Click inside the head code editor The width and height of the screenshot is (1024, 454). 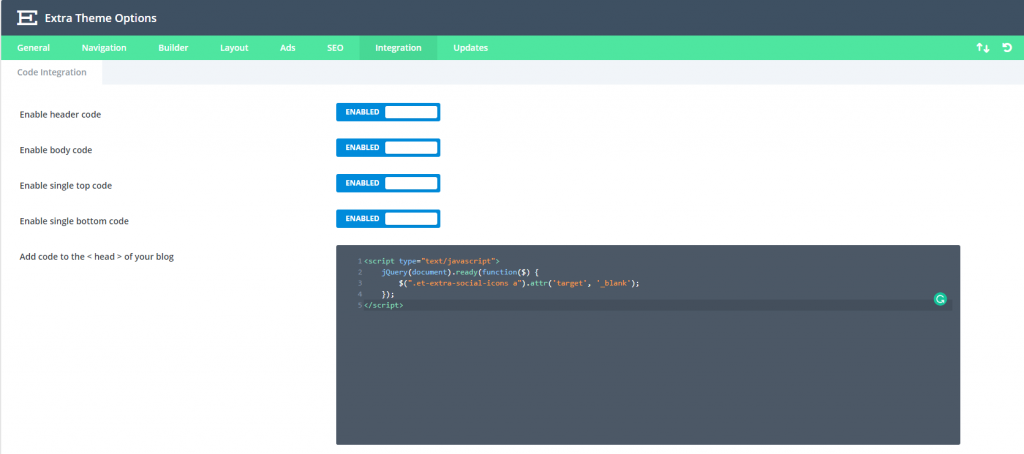[647, 380]
